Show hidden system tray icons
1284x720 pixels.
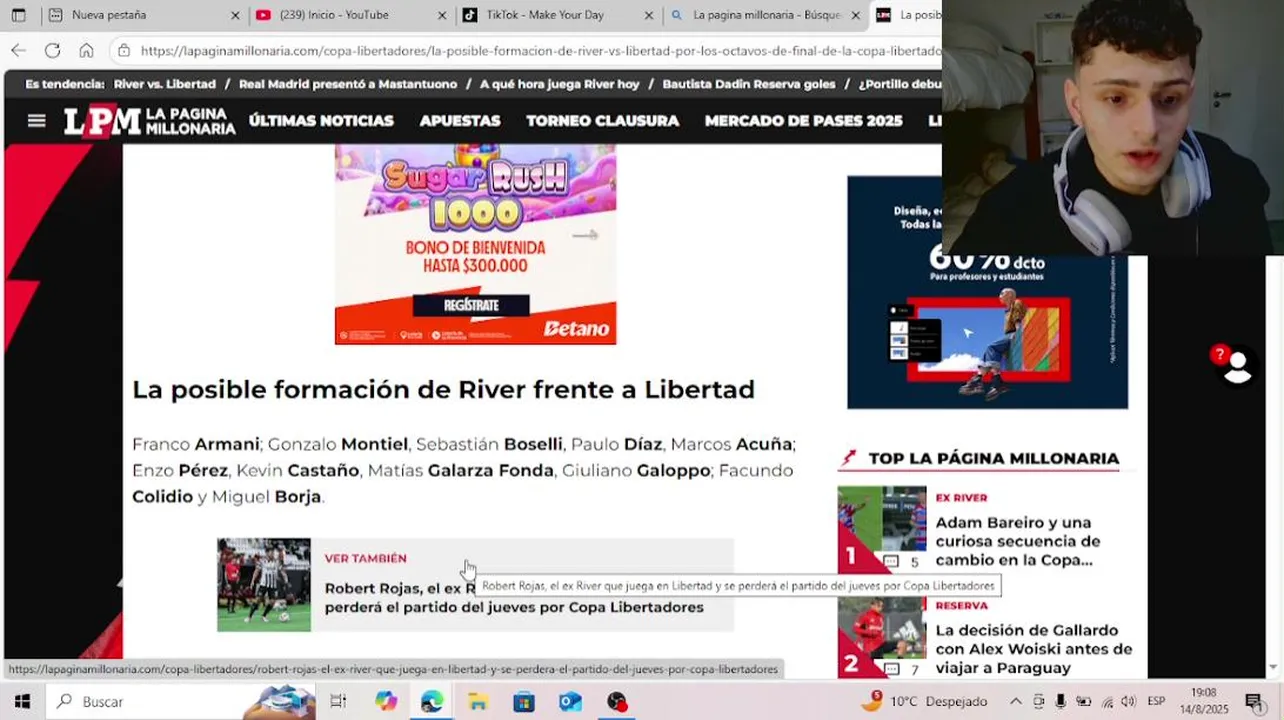point(1015,702)
